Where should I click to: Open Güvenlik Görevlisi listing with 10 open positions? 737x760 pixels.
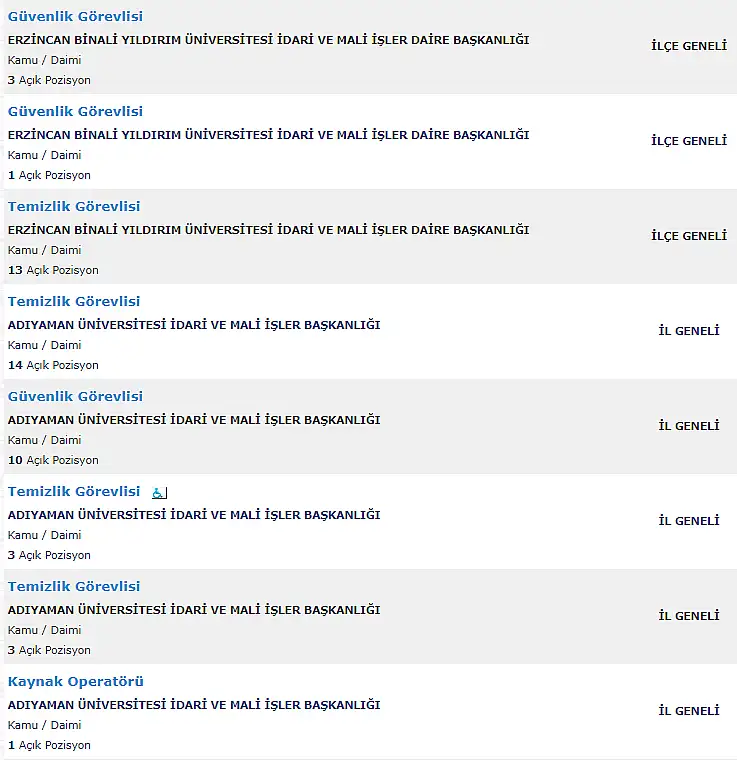75,396
